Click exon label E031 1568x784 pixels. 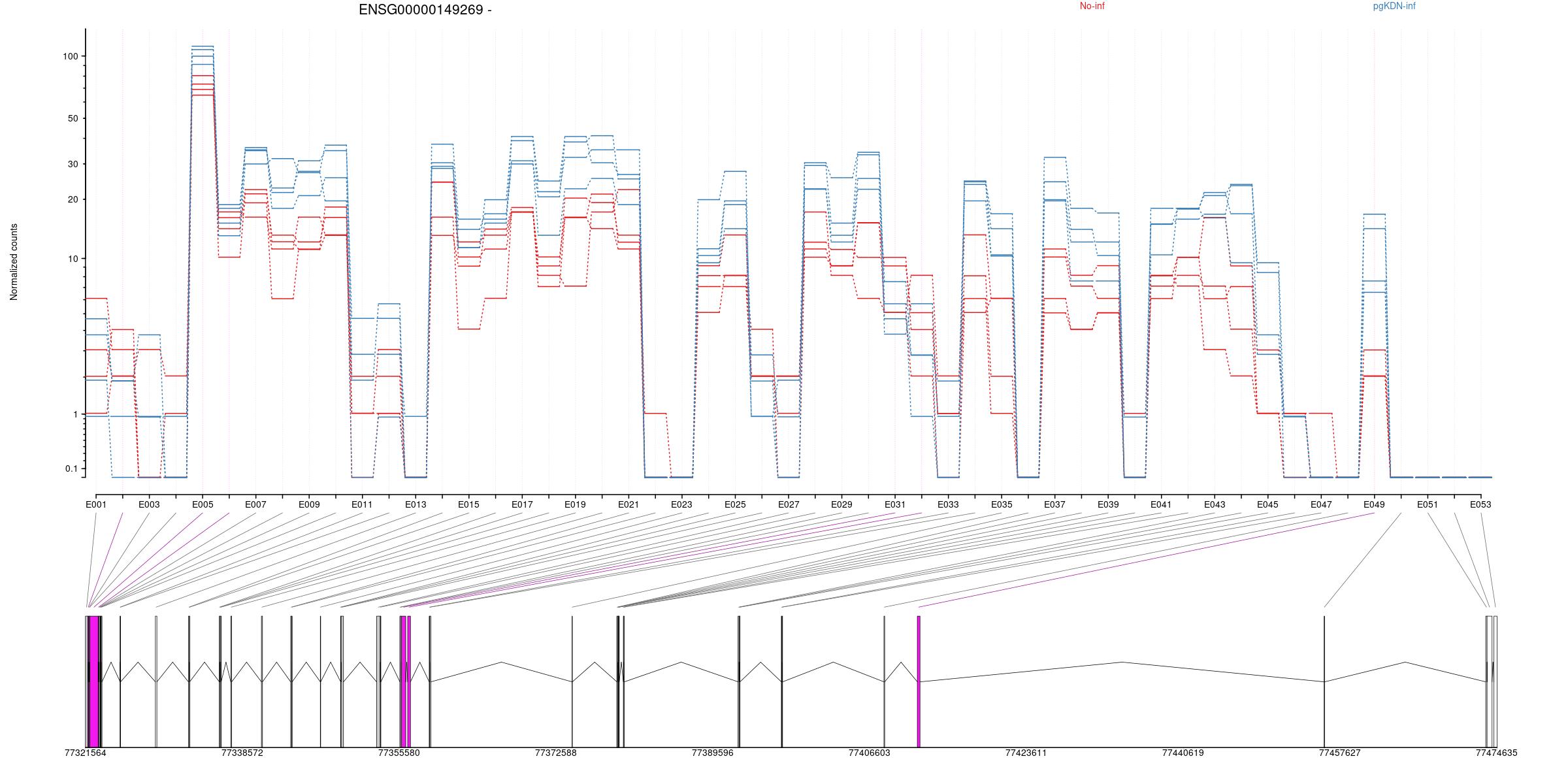pos(895,504)
